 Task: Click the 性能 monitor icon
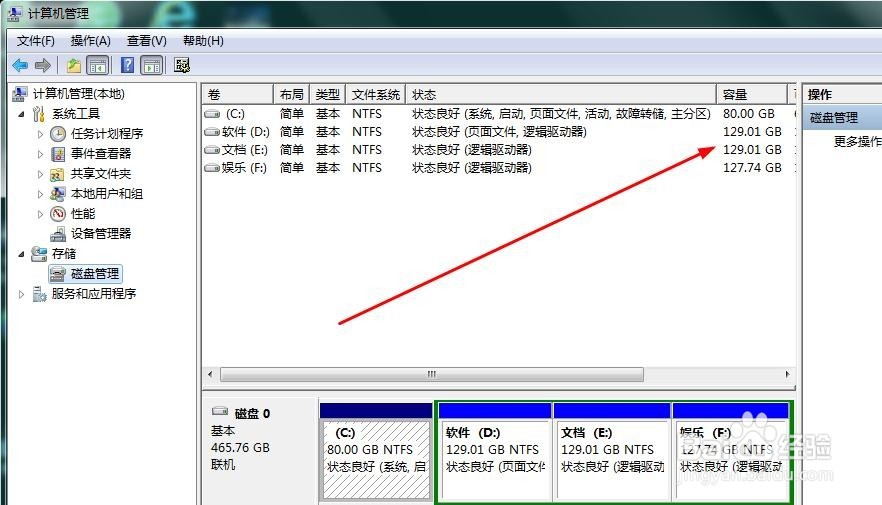[58, 214]
